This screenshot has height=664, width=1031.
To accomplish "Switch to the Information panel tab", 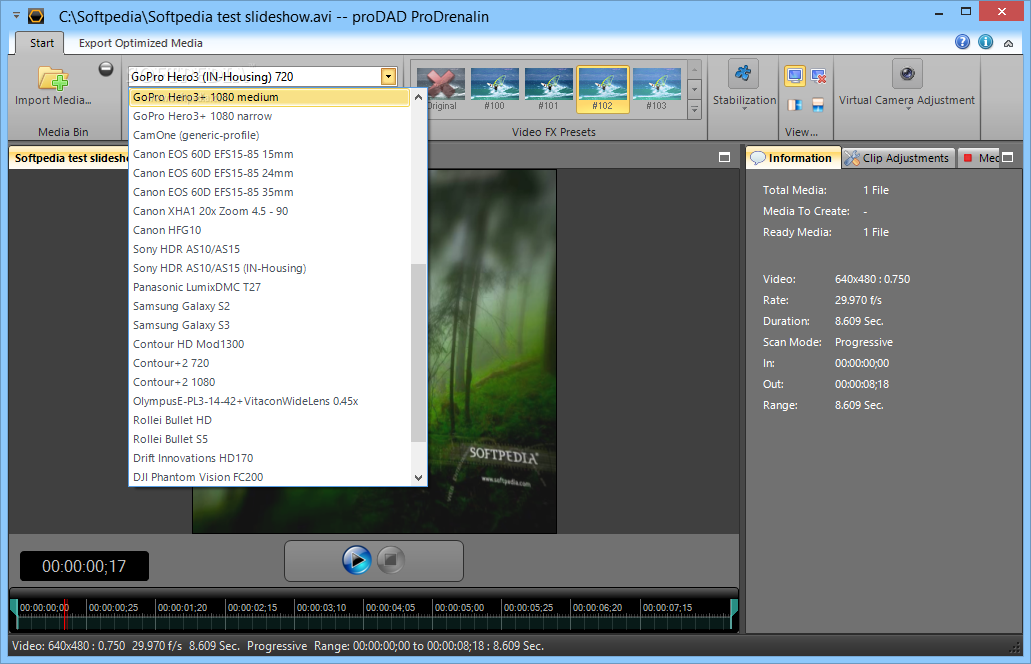I will pyautogui.click(x=792, y=158).
